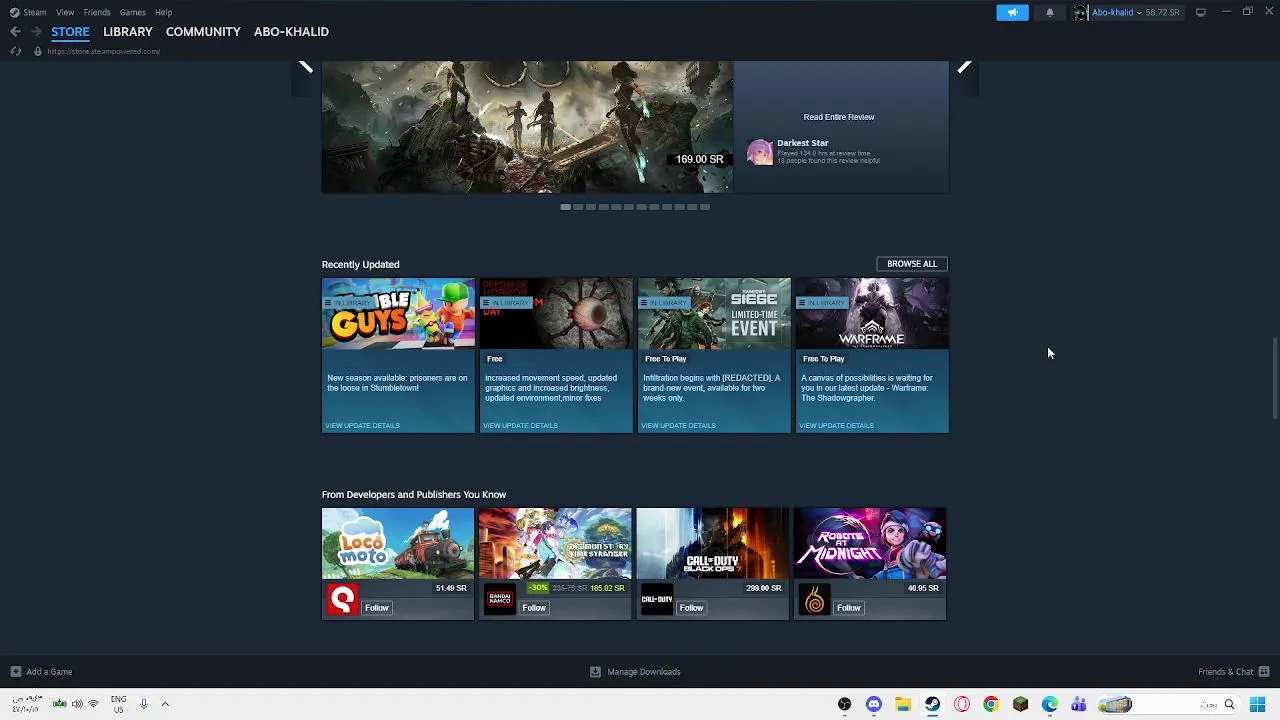Image resolution: width=1280 pixels, height=720 pixels.
Task: Open File Explorer from the taskbar
Action: pos(903,704)
